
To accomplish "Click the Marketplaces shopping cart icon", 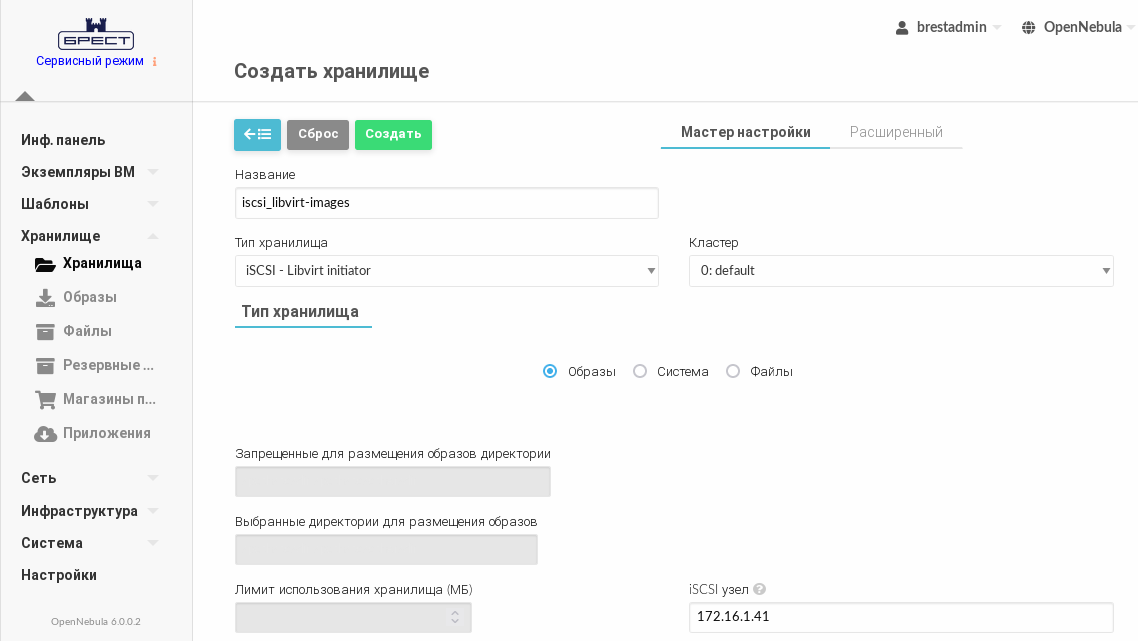I will 45,400.
